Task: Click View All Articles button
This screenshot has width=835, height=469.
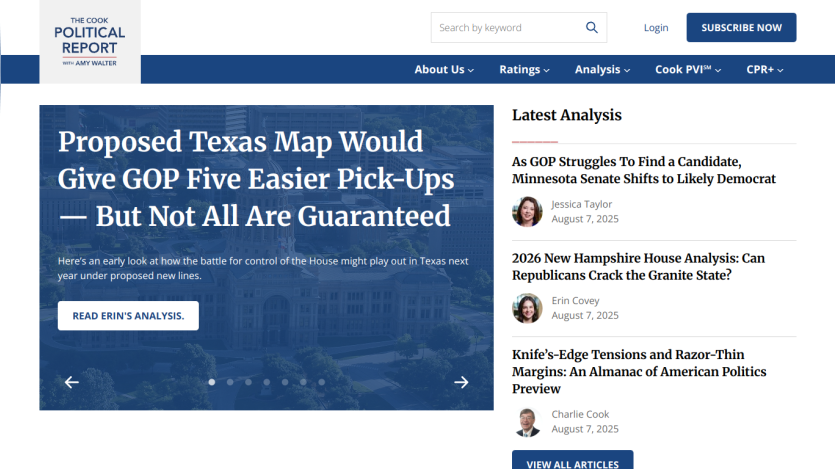Action: pyautogui.click(x=572, y=461)
